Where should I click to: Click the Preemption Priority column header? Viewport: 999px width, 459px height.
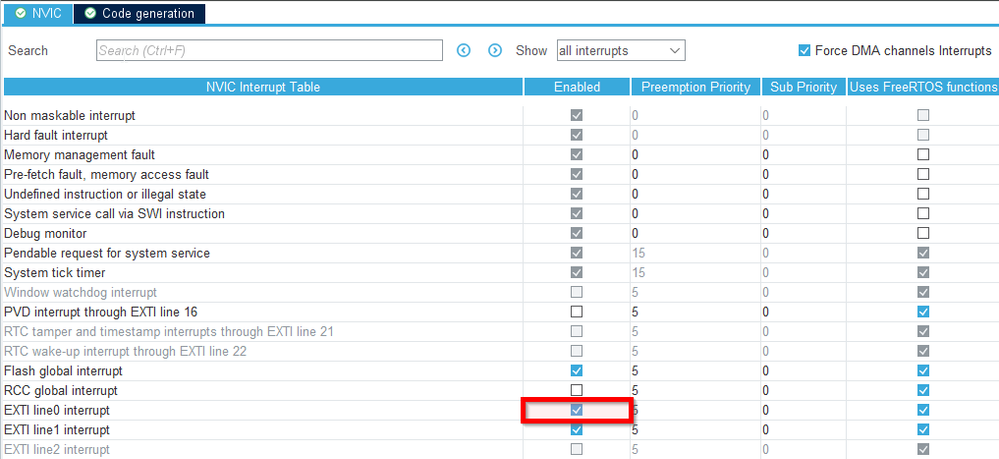pos(696,87)
